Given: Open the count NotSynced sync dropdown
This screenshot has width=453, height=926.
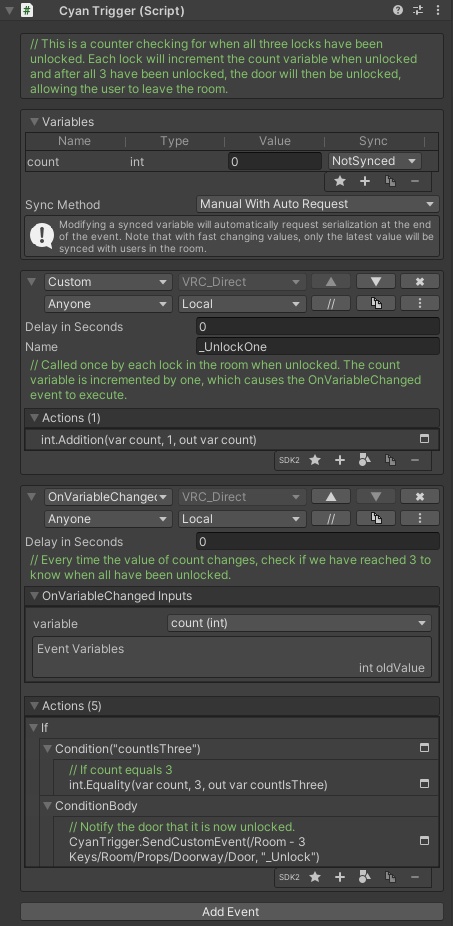Looking at the screenshot, I should click(374, 161).
